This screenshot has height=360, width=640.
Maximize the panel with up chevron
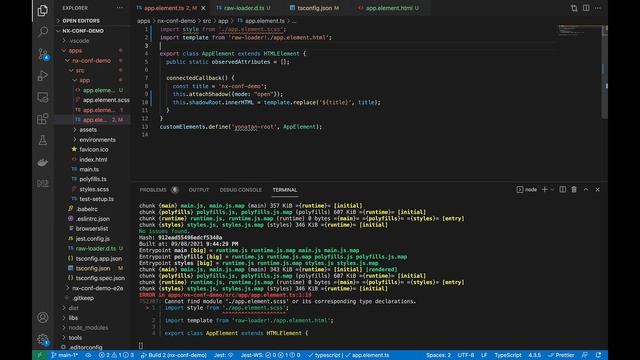coord(586,189)
